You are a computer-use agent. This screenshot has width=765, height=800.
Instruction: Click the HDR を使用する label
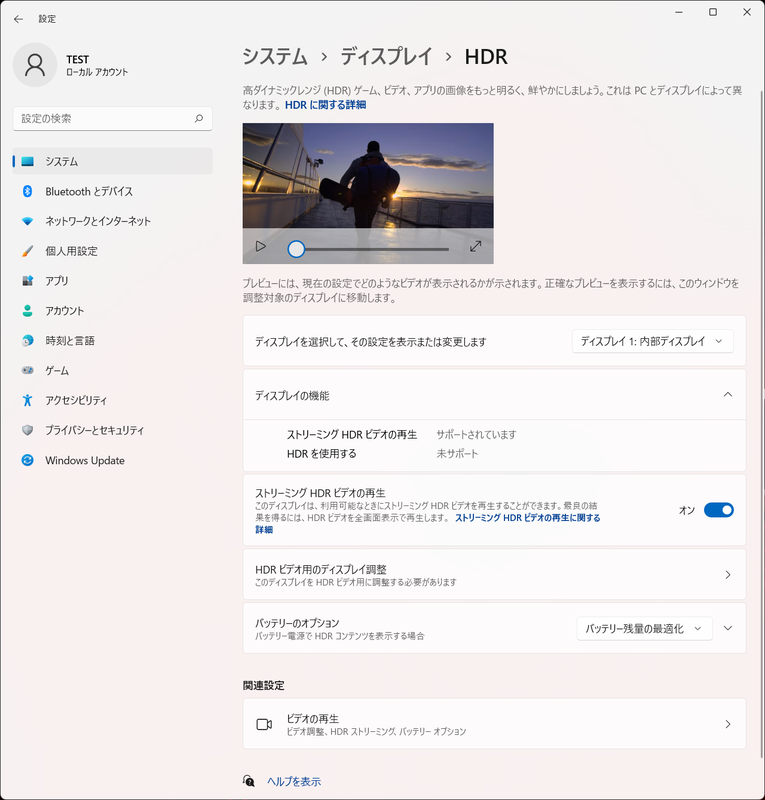click(x=322, y=454)
